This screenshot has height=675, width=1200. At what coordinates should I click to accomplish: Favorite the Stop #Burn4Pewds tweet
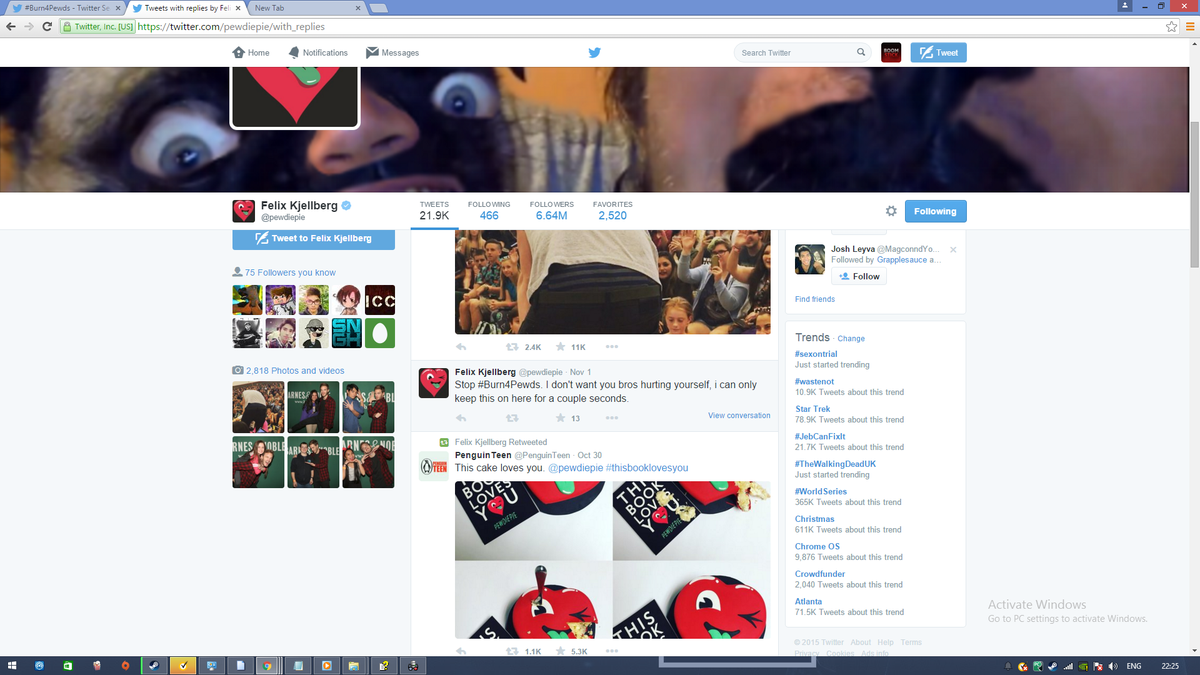560,418
